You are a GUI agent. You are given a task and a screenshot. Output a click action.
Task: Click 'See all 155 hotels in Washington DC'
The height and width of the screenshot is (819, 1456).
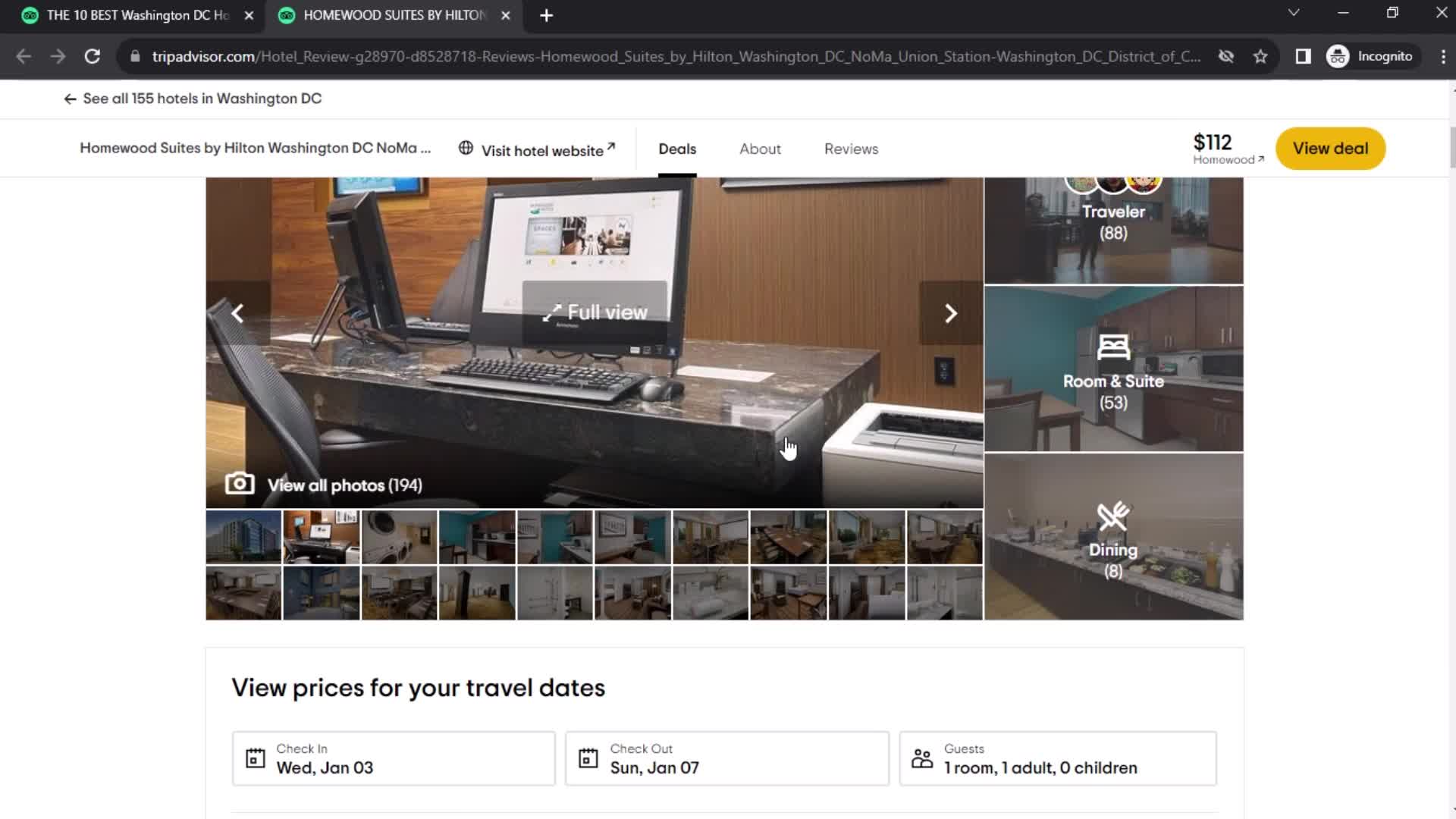click(193, 99)
